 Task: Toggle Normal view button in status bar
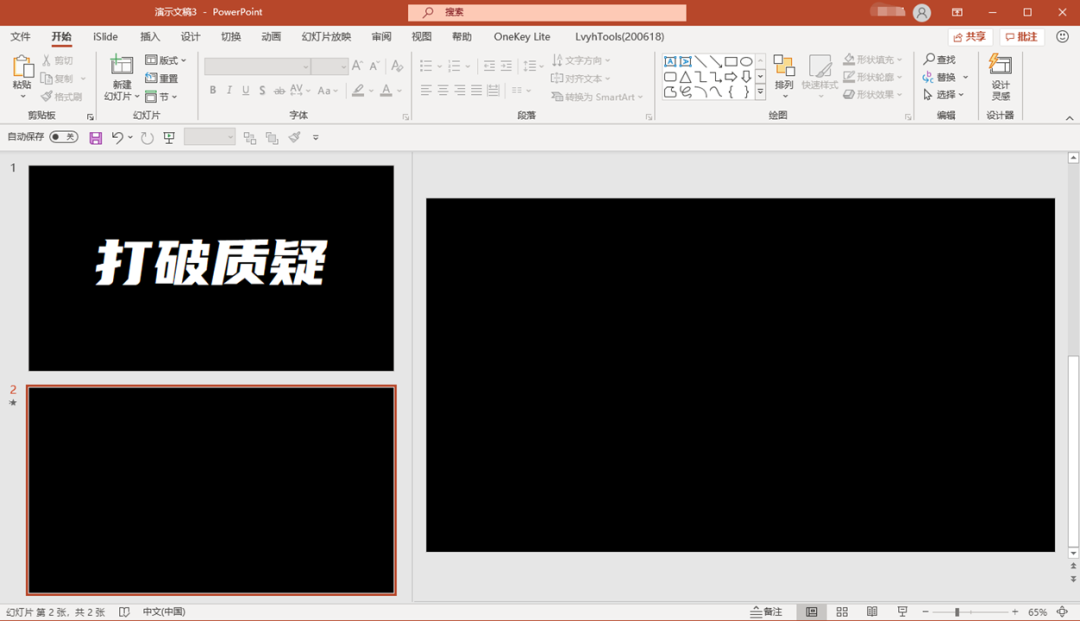coord(811,612)
